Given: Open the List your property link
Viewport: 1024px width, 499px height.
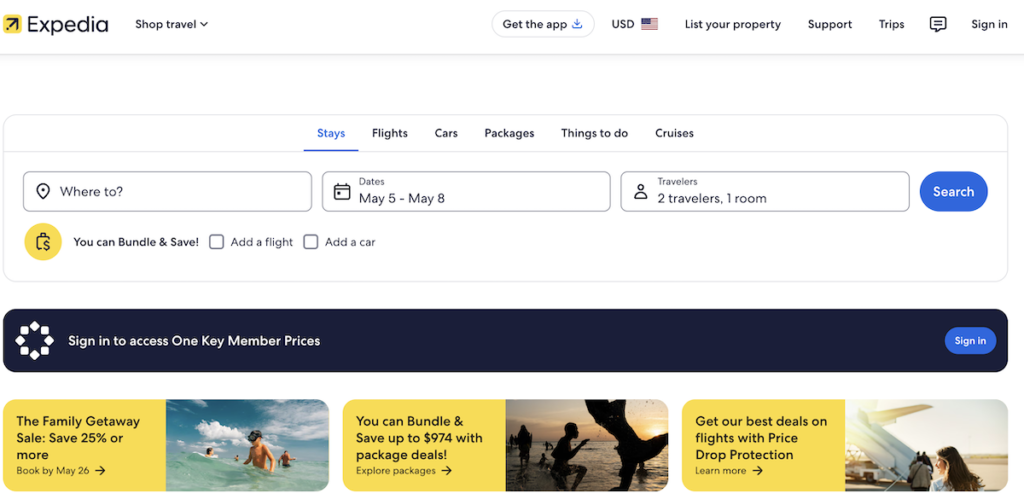Looking at the screenshot, I should point(733,24).
